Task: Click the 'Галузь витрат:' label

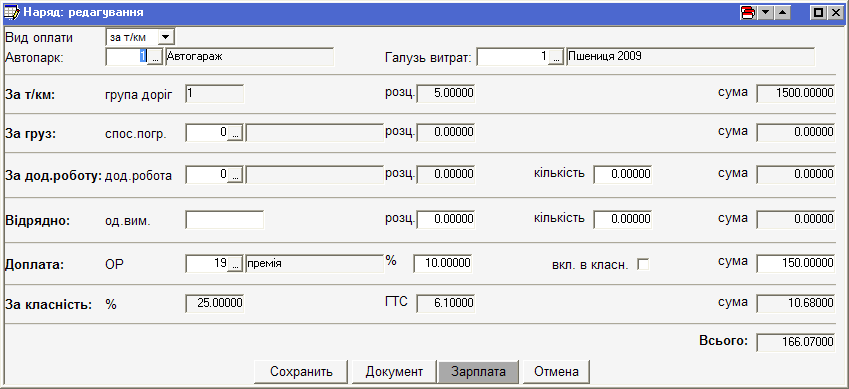Action: [x=428, y=57]
